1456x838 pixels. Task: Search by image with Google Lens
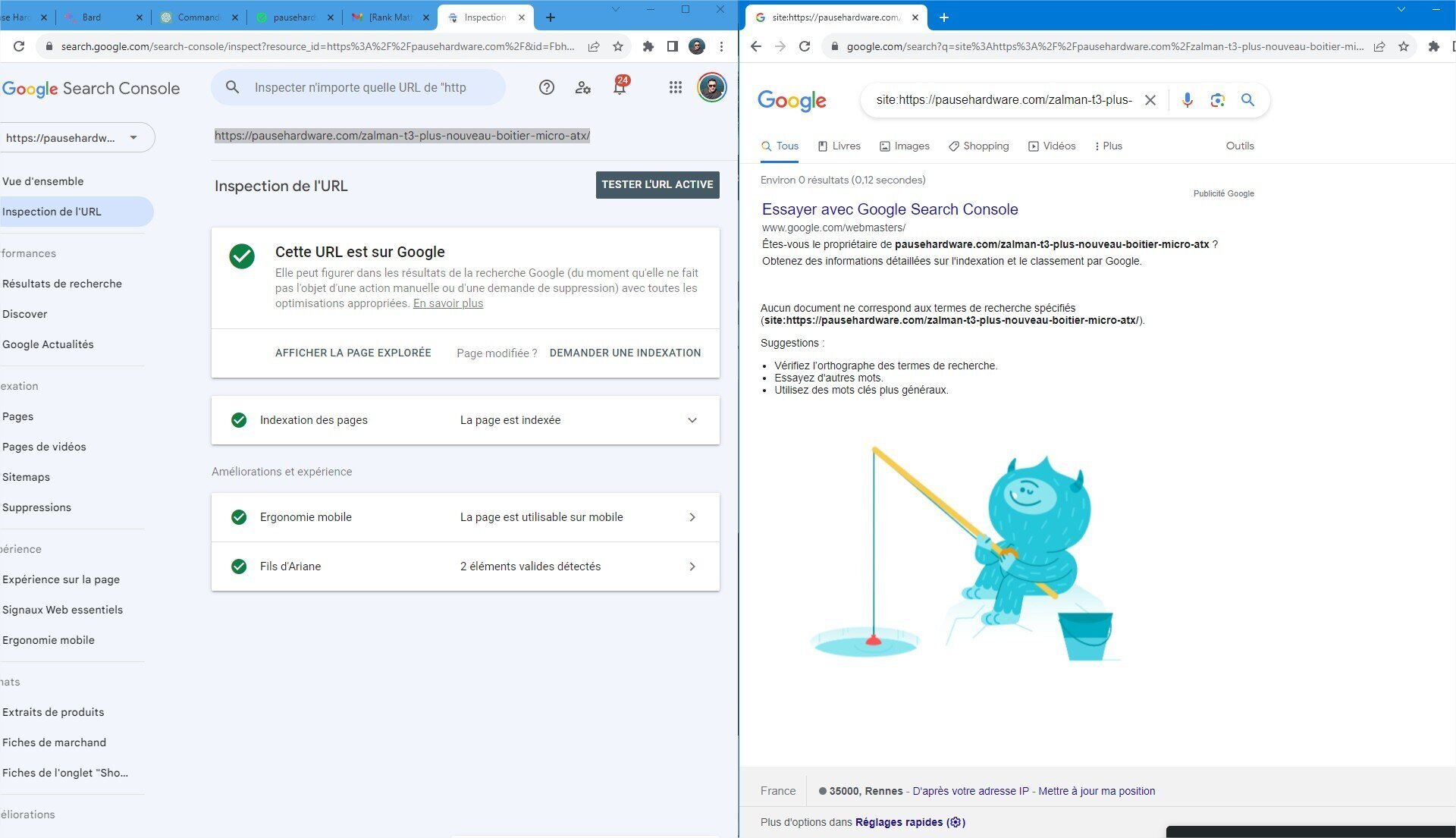1217,100
